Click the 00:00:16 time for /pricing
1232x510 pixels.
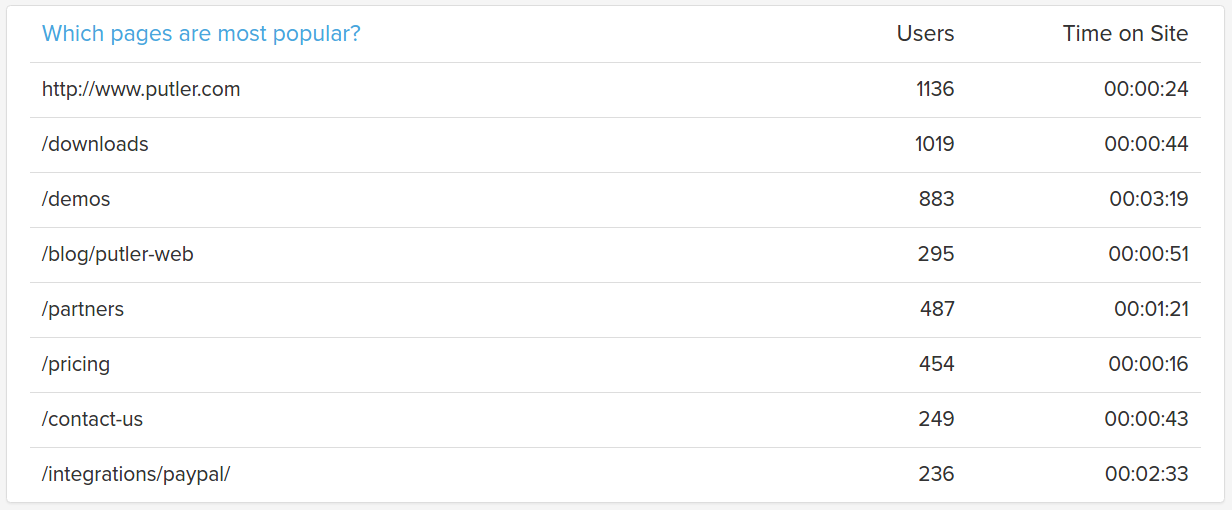[x=1148, y=364]
